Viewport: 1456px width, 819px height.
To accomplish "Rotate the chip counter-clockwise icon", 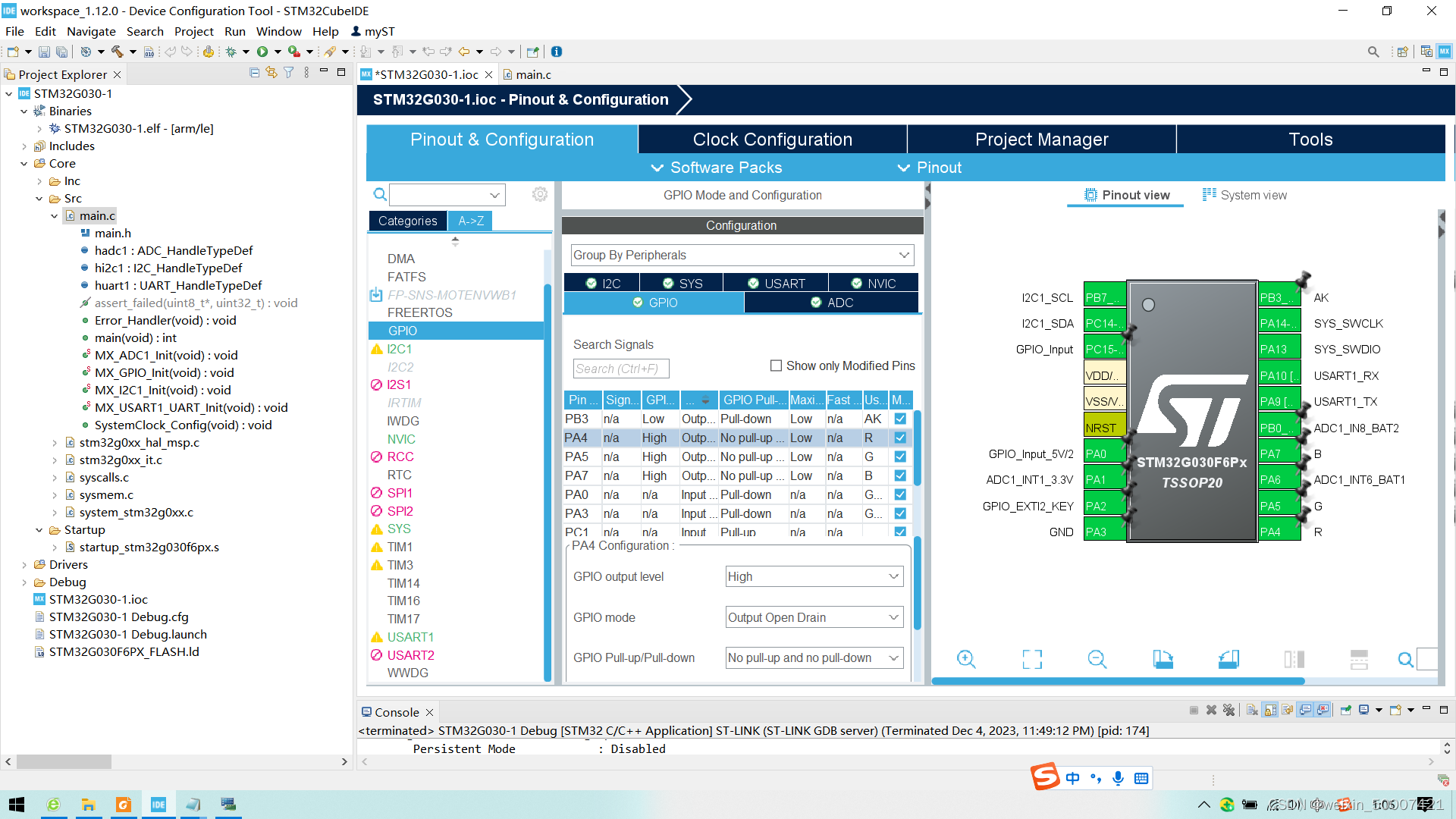I will coord(1228,659).
